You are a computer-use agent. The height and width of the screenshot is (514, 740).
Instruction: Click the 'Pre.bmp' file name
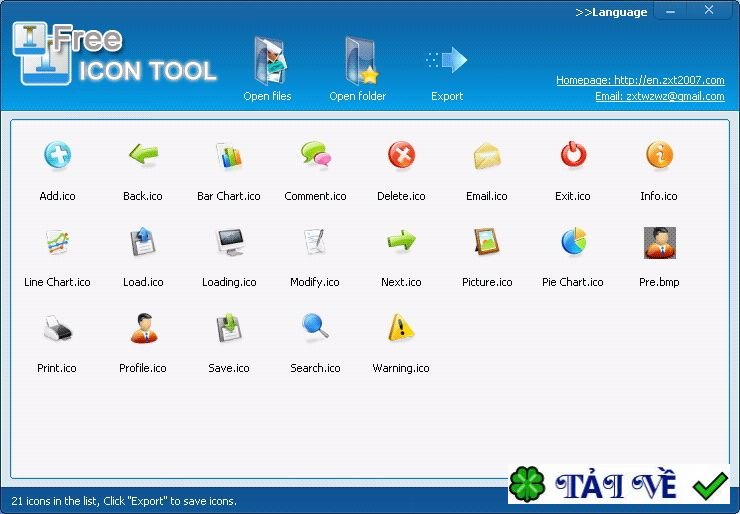[659, 282]
